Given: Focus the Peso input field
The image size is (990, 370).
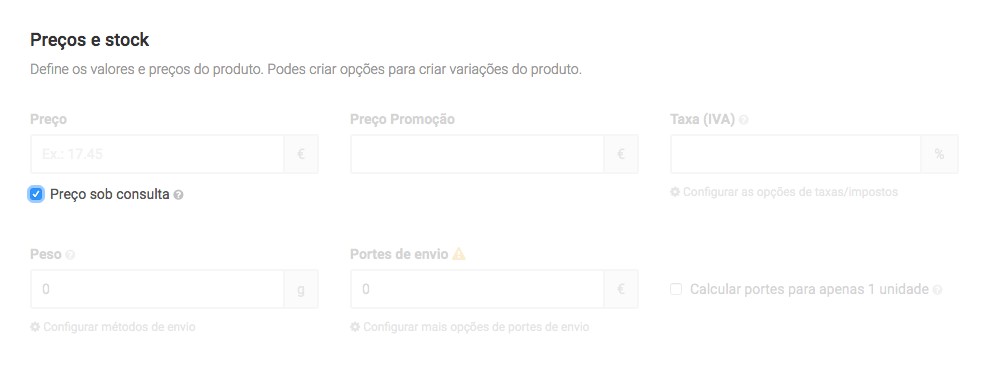Looking at the screenshot, I should (157, 289).
